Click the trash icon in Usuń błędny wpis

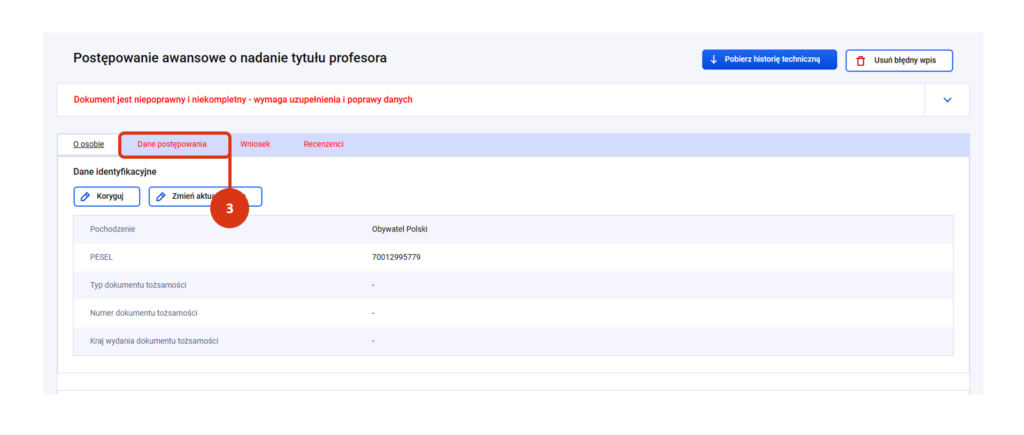pos(860,61)
